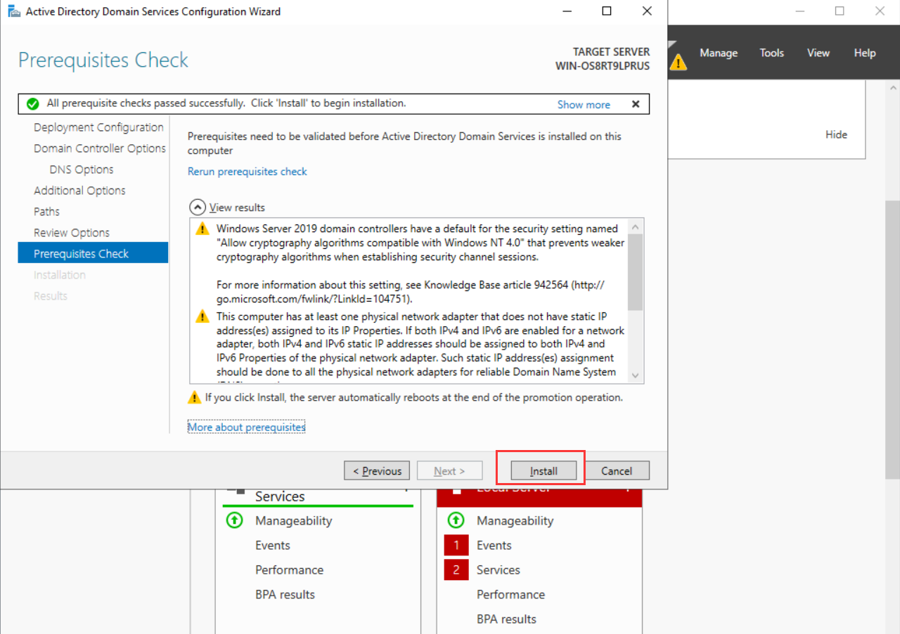900x634 pixels.
Task: Click the green success checkmark icon
Action: pyautogui.click(x=33, y=104)
